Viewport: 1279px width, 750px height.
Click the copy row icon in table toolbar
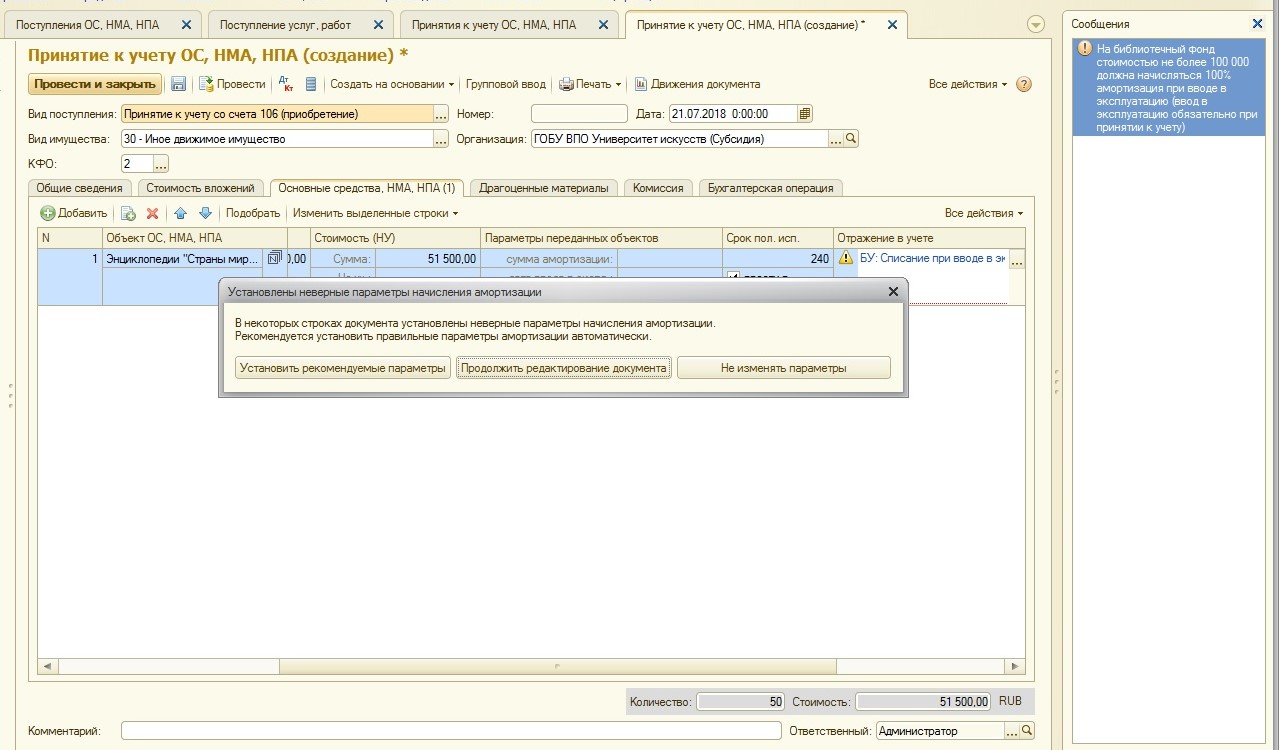coord(128,213)
